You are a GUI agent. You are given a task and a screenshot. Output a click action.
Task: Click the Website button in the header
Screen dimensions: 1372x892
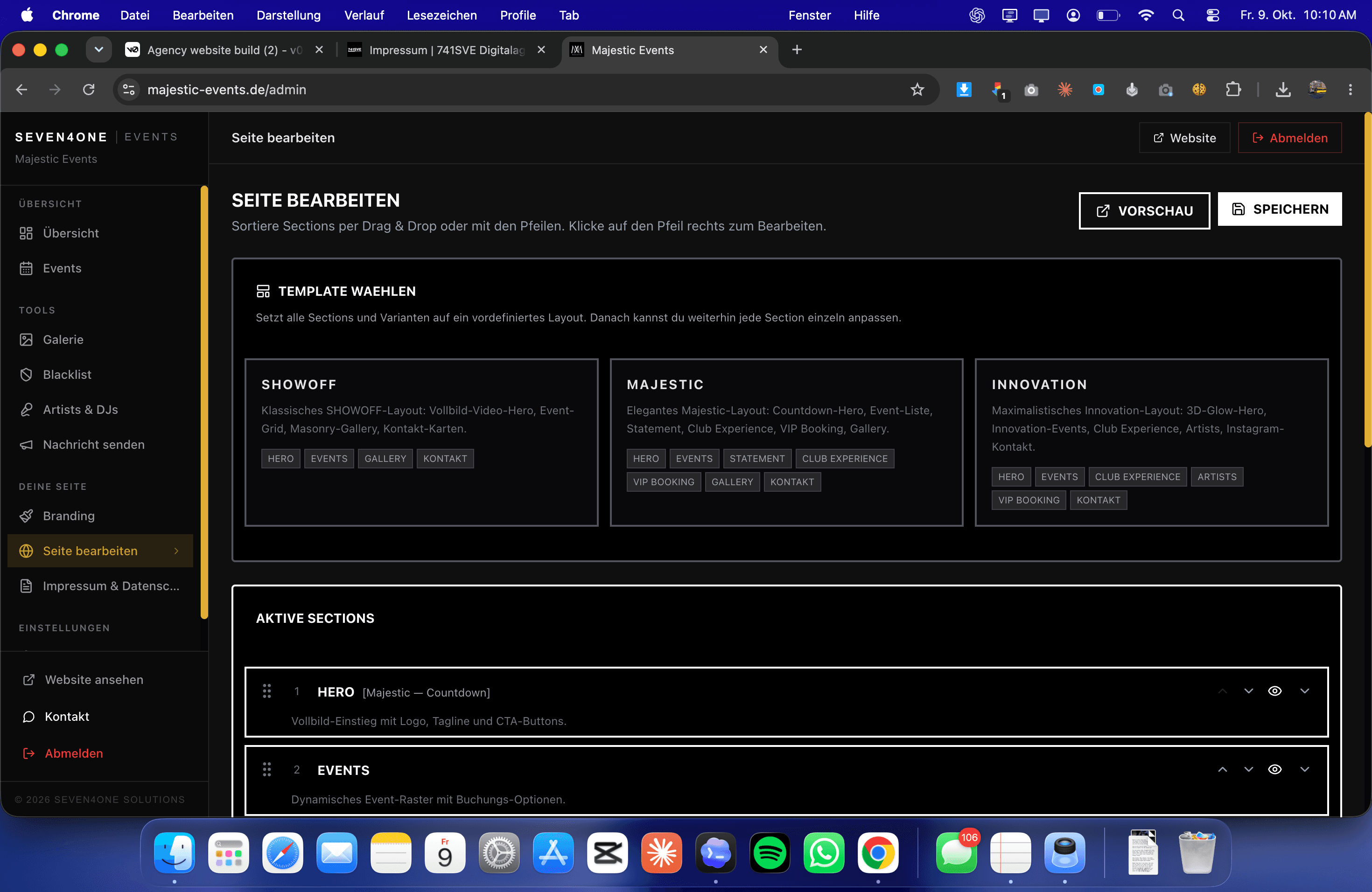(1184, 138)
